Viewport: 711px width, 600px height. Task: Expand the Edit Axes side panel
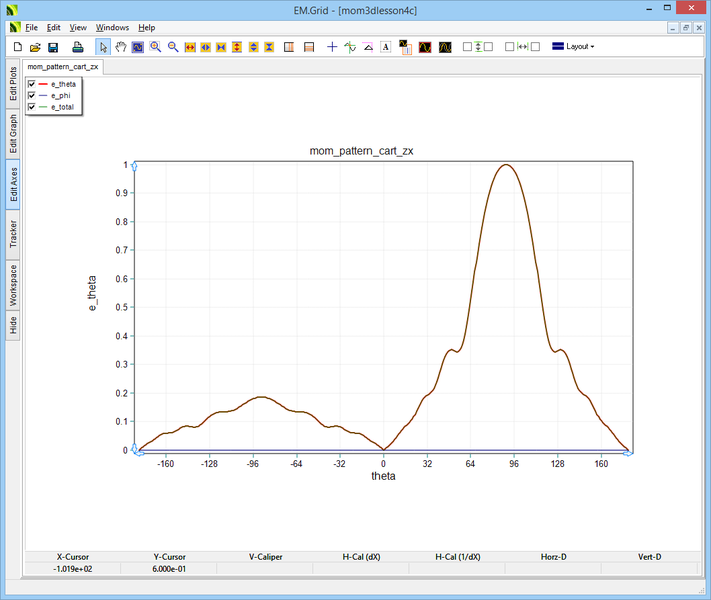13,183
